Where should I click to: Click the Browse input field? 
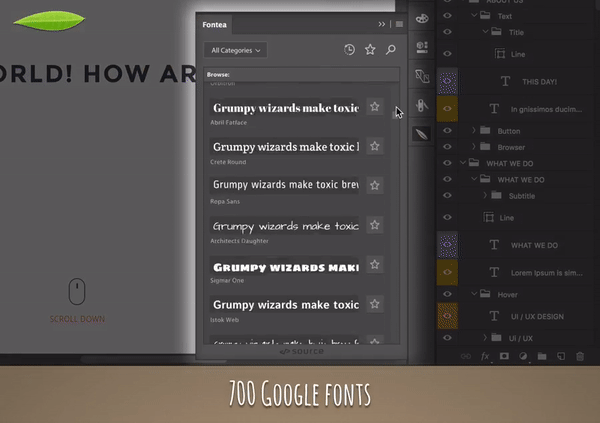click(302, 74)
